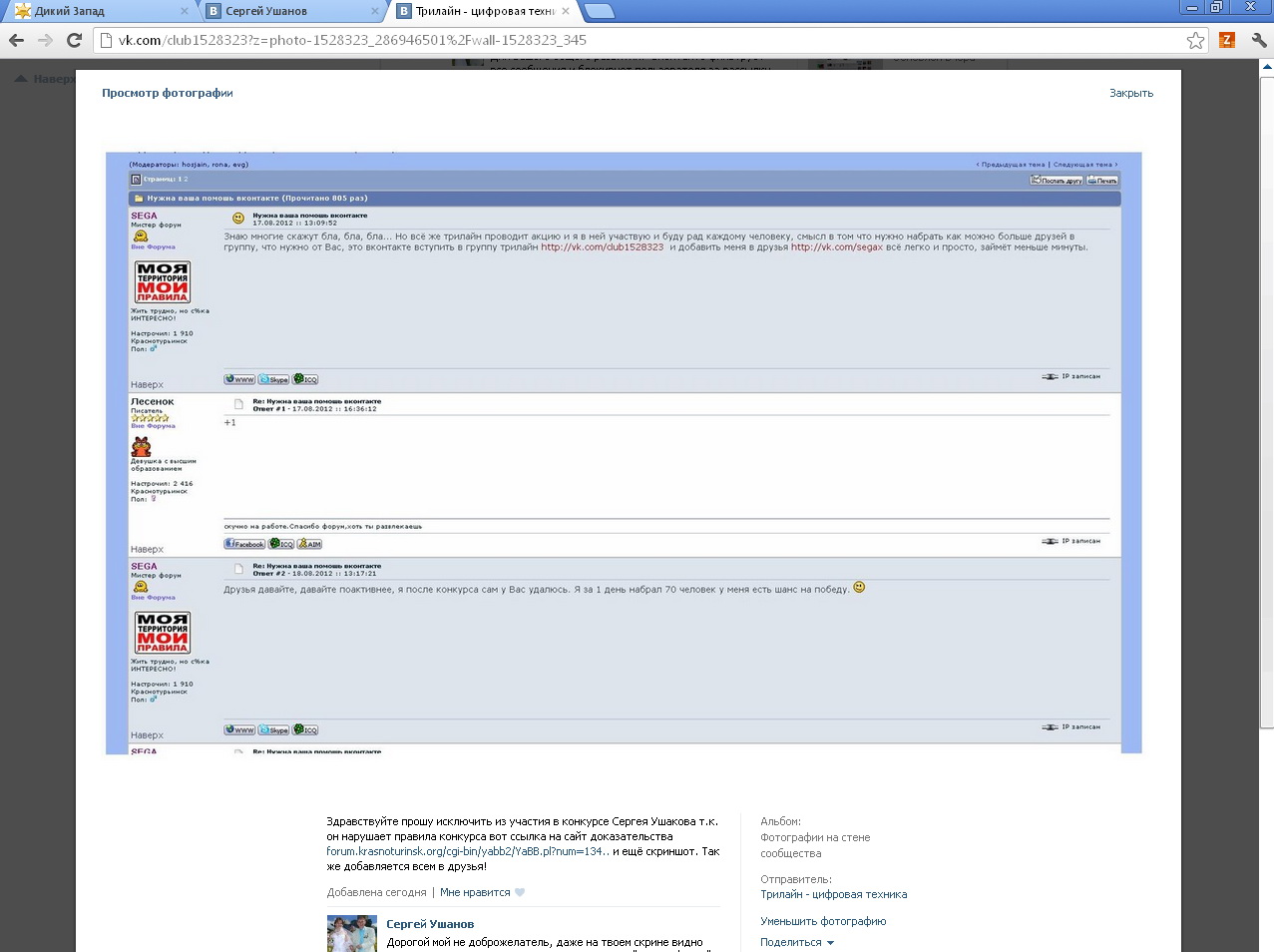Click the browser forward arrow
The image size is (1274, 952).
[x=45, y=40]
